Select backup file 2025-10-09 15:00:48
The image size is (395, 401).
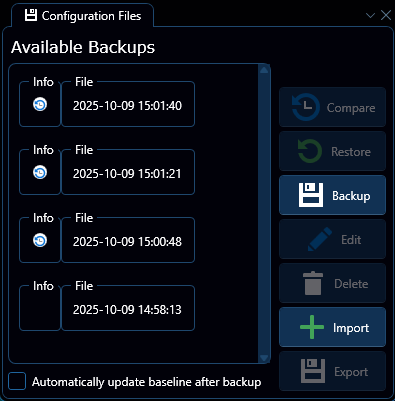pyautogui.click(x=128, y=240)
